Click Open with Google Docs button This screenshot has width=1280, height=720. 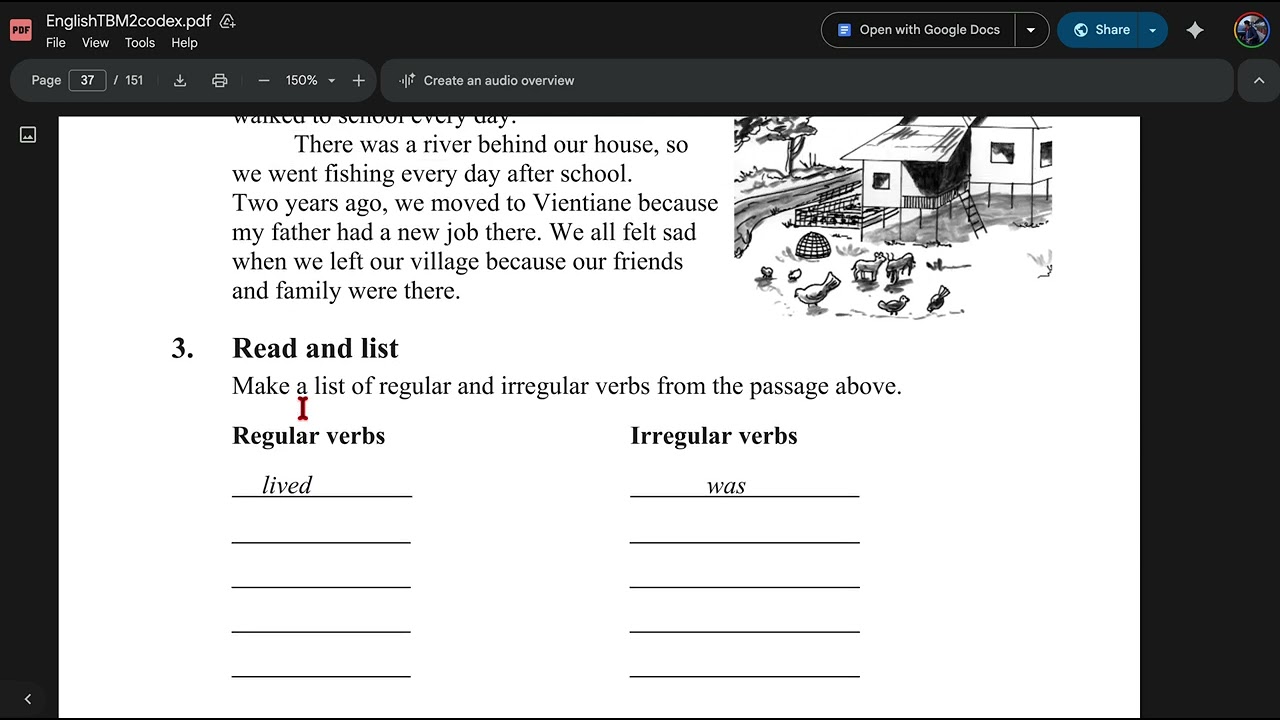[x=918, y=30]
